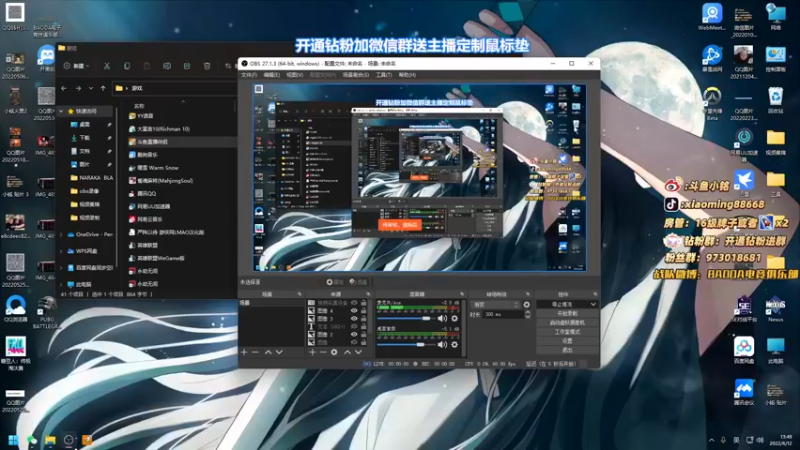Select WebMeet desktop icon
The image size is (800, 450).
[x=712, y=17]
